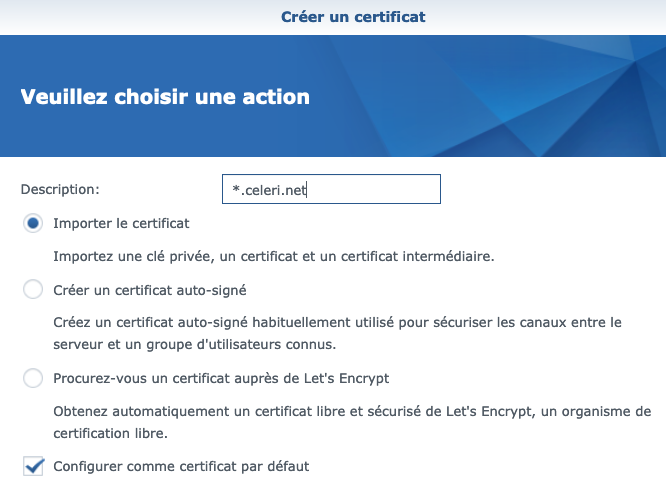Click the "serveur et un groupe d'utilisateurs connus" line
Viewport: 666px width, 486px height.
[194, 344]
